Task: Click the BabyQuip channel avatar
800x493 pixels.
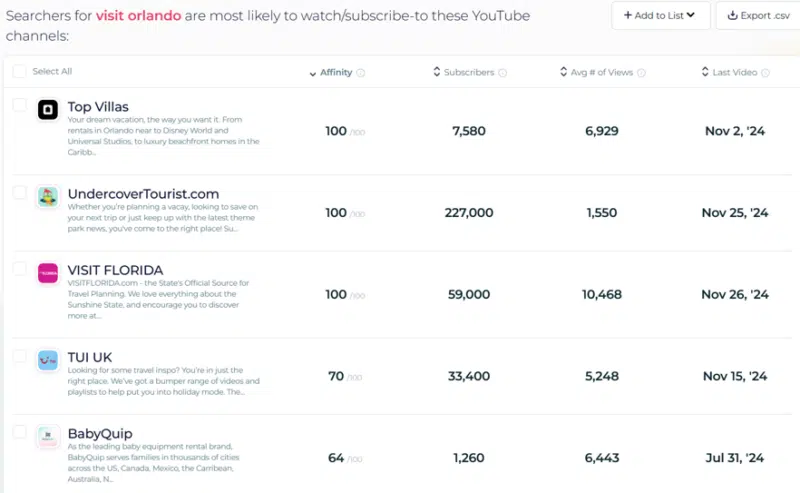Action: pyautogui.click(x=48, y=436)
